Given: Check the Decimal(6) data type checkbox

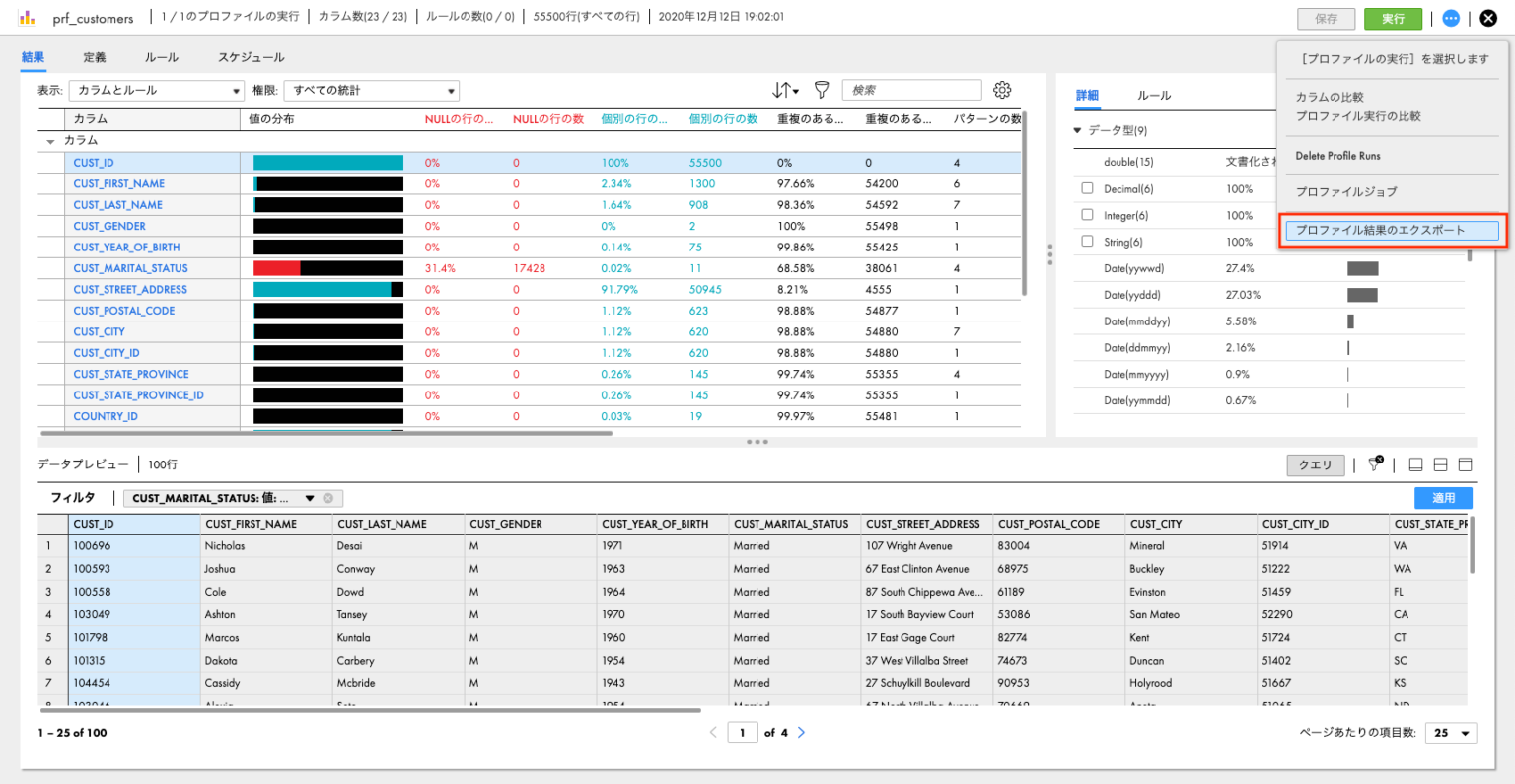Looking at the screenshot, I should (x=1088, y=187).
